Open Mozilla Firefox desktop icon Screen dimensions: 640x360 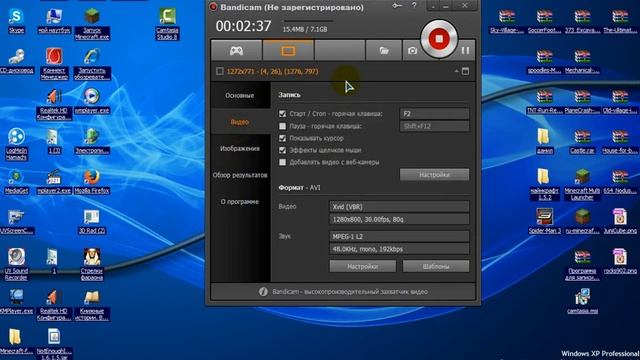click(92, 182)
